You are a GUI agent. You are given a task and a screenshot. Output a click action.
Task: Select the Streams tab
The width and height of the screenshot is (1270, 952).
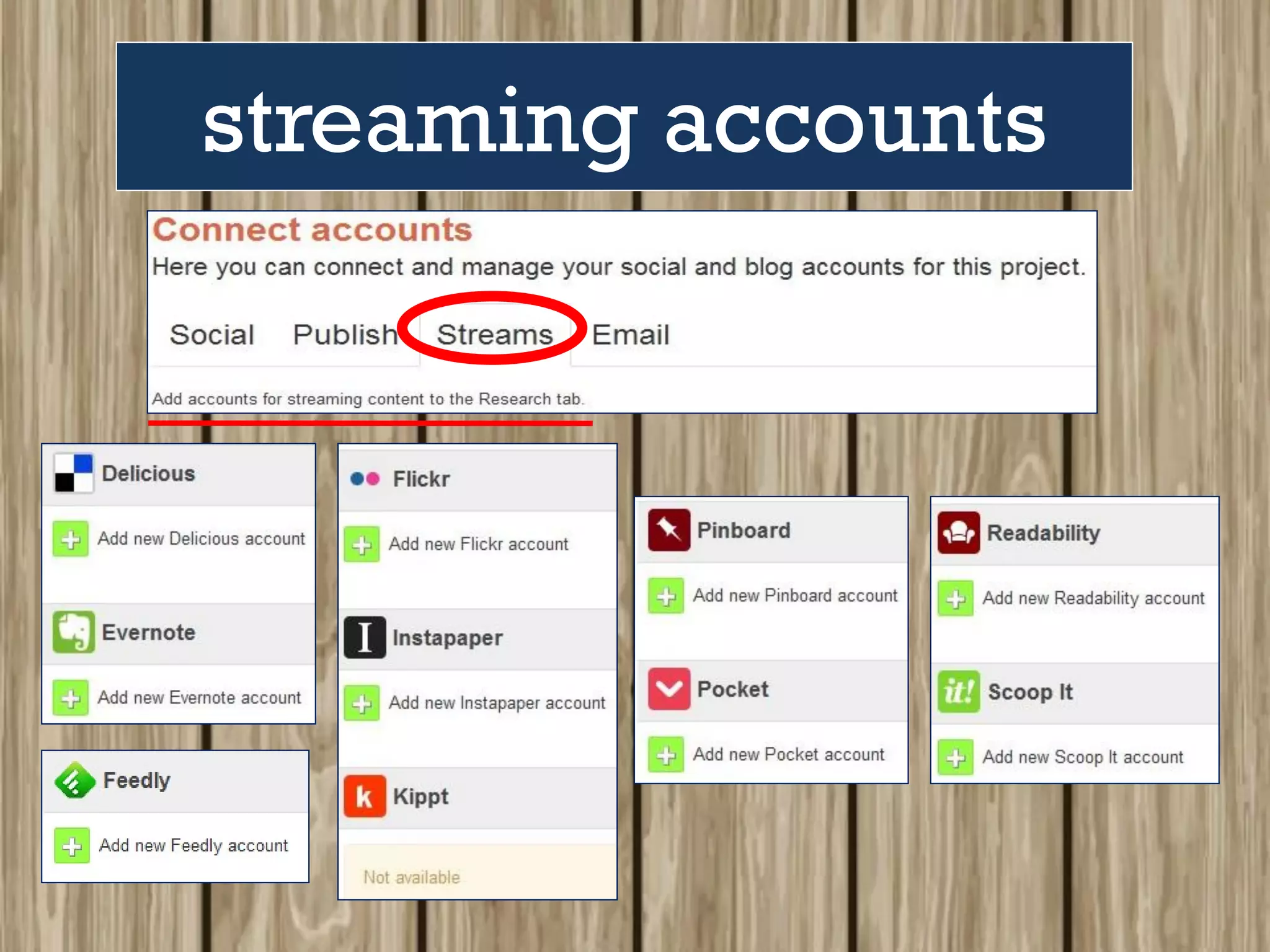494,335
